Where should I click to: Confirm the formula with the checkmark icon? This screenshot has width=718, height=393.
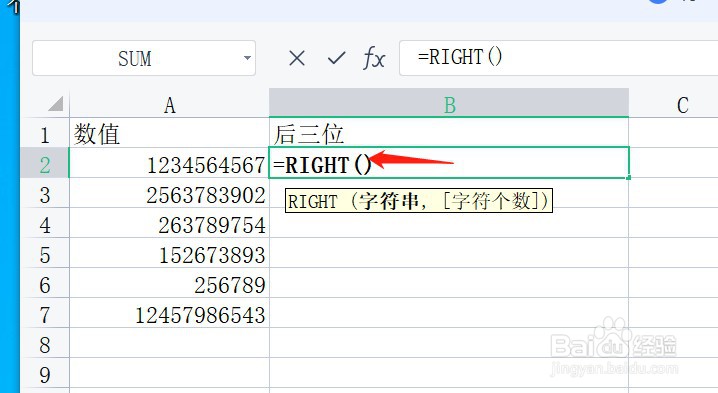pos(337,58)
